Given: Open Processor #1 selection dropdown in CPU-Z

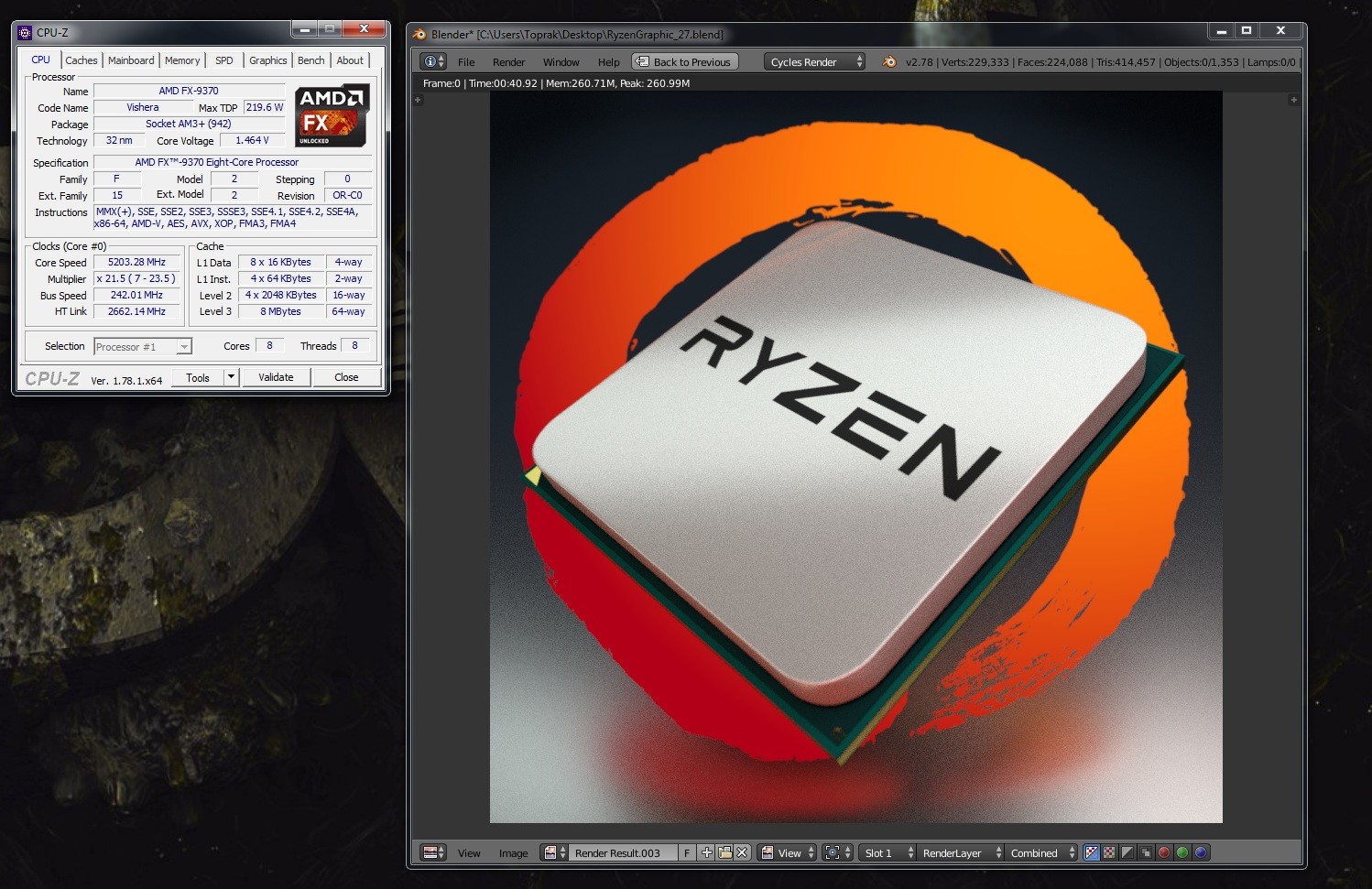Looking at the screenshot, I should (143, 346).
